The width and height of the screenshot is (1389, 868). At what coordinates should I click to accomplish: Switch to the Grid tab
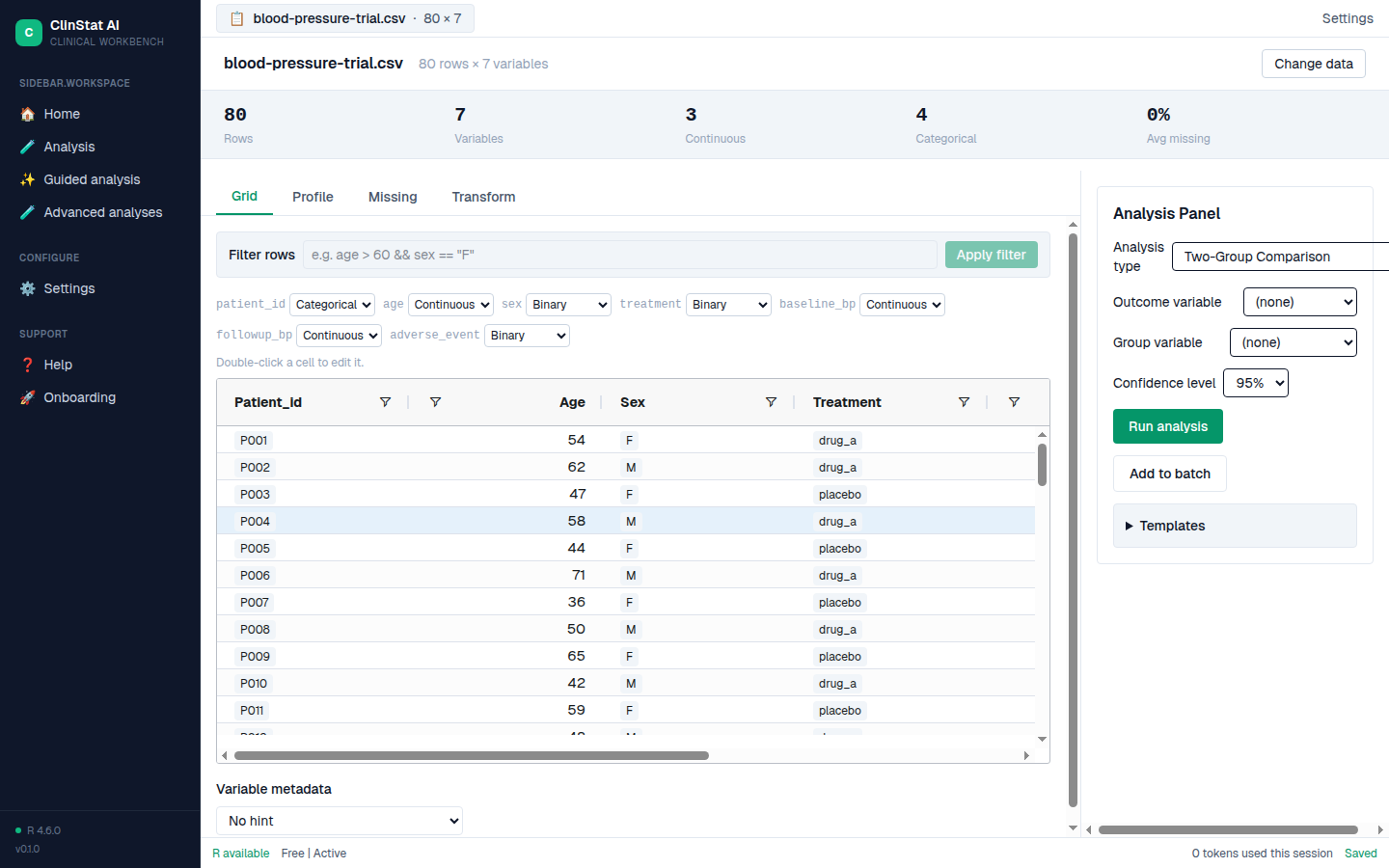click(244, 196)
